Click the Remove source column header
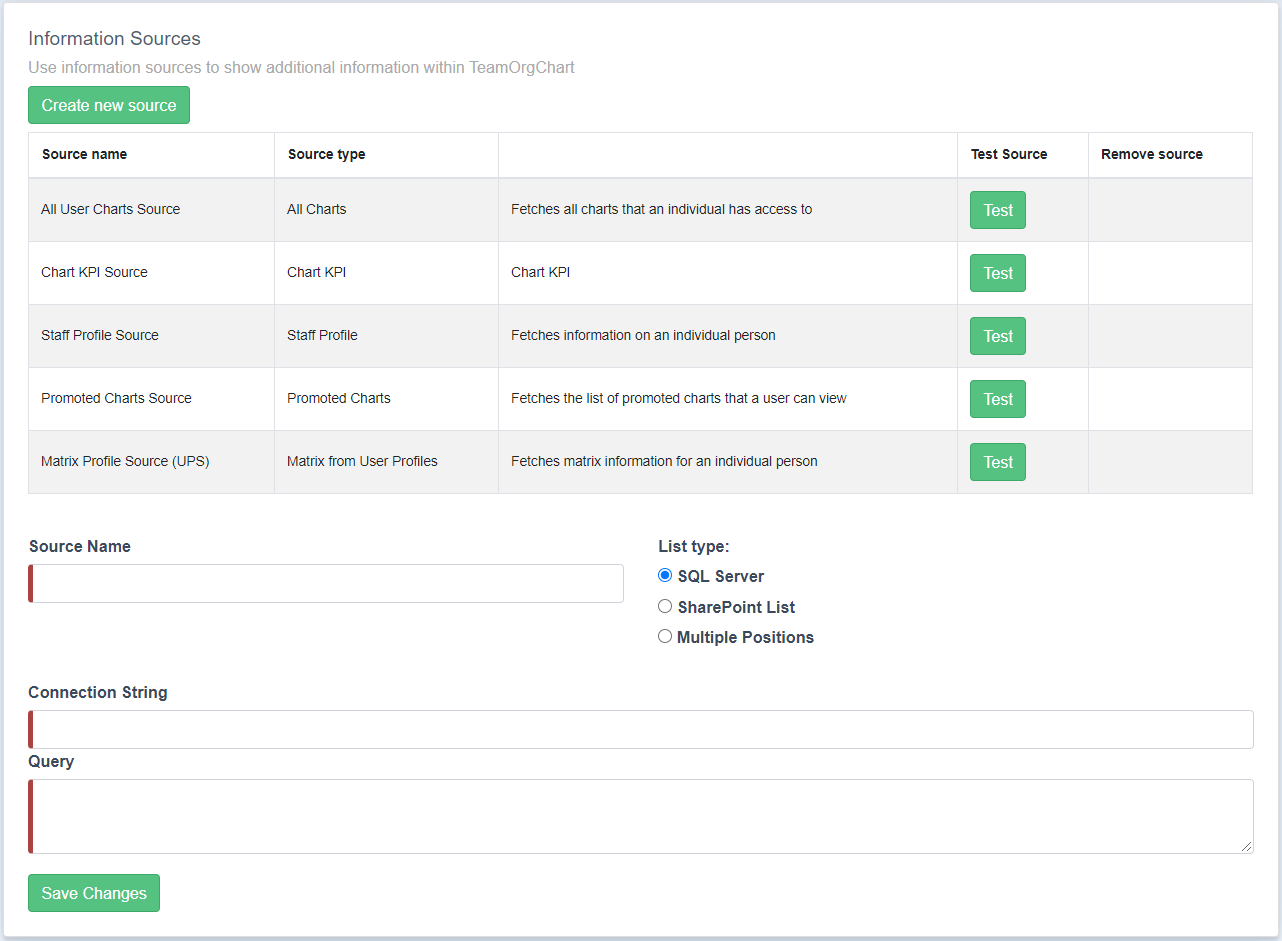 1151,154
